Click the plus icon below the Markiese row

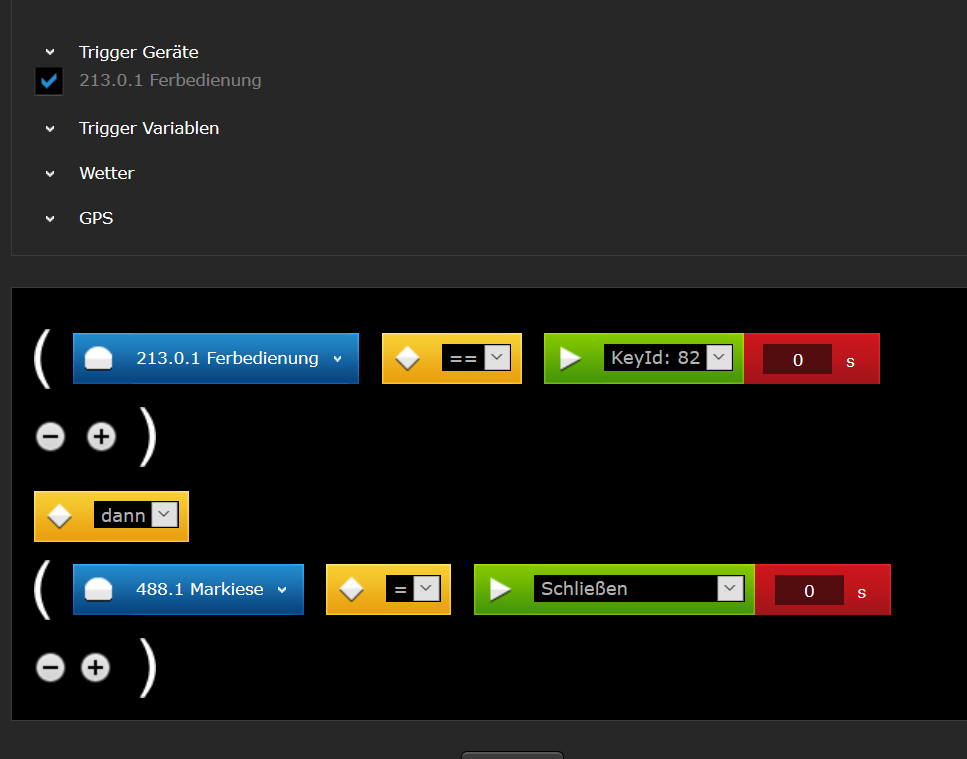click(95, 668)
